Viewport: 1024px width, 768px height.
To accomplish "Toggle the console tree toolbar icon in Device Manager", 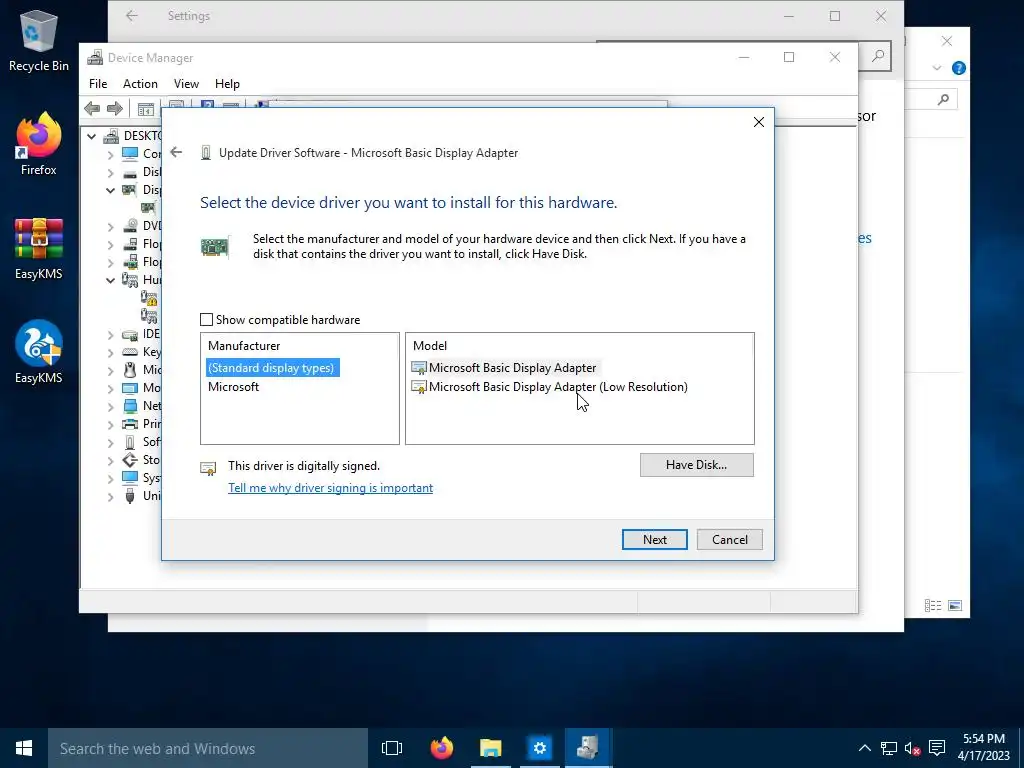I will (x=146, y=109).
